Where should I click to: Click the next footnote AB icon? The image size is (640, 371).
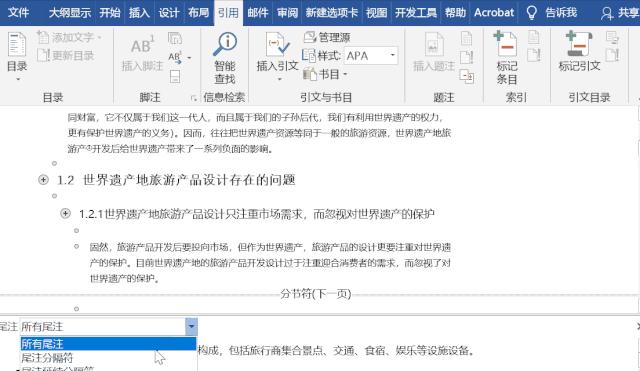(x=174, y=57)
